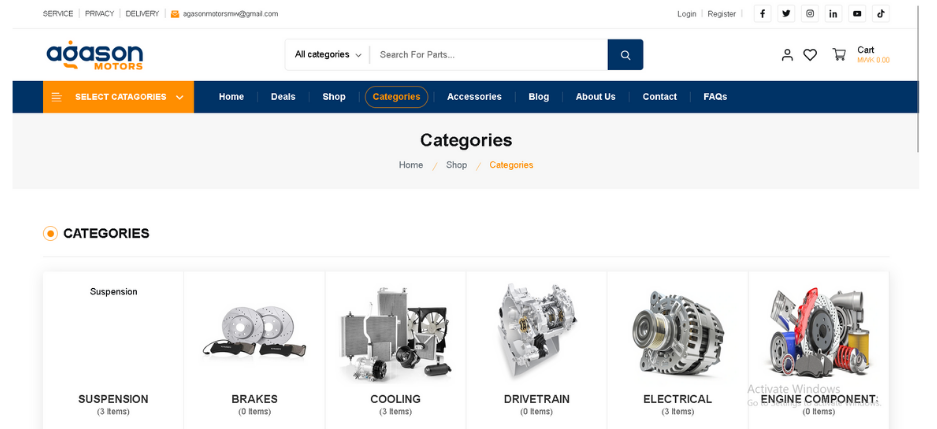Screen dimensions: 937x429
Task: Open the Categories menu item
Action: [x=396, y=97]
